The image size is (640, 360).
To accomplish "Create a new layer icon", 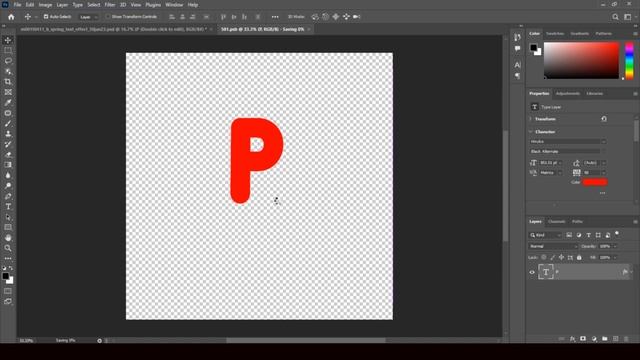I will pos(616,339).
